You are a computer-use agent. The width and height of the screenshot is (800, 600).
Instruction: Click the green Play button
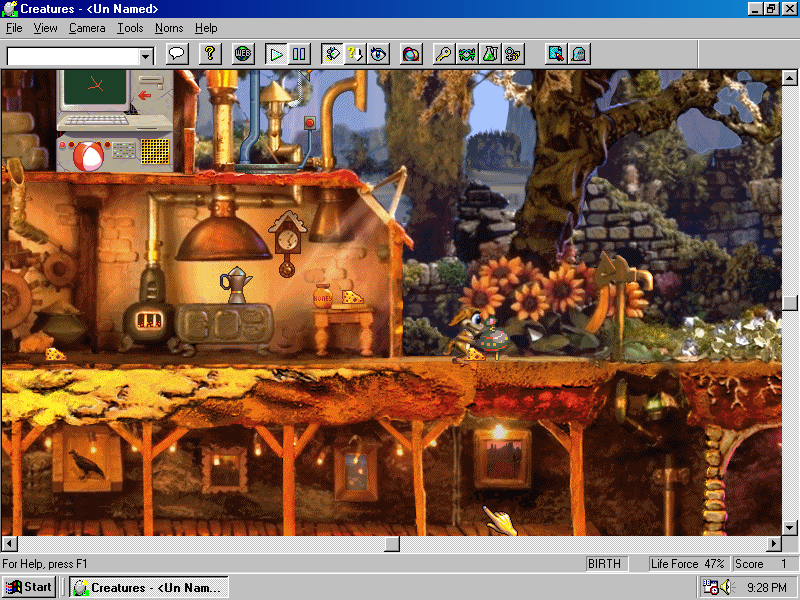(x=276, y=54)
